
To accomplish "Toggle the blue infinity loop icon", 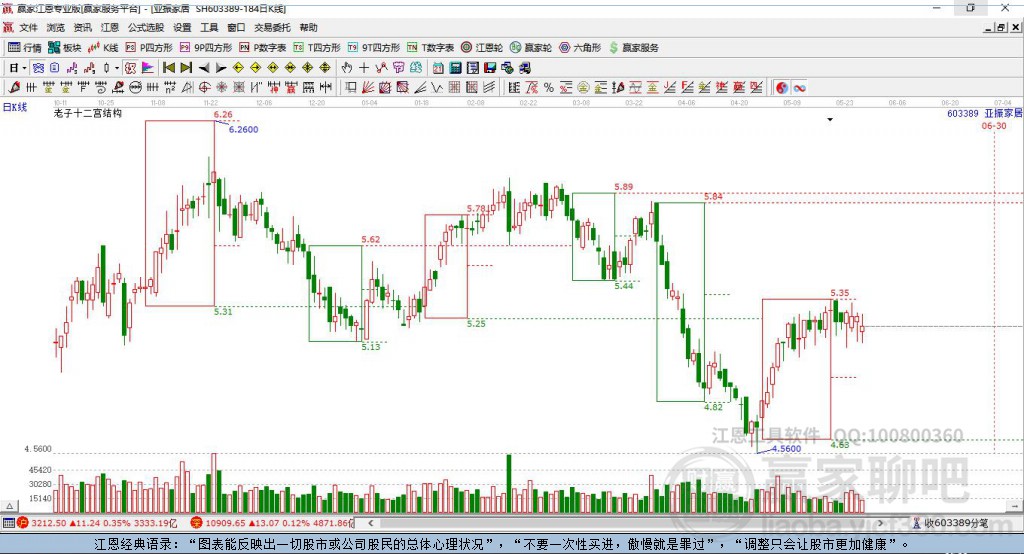I will click(799, 88).
